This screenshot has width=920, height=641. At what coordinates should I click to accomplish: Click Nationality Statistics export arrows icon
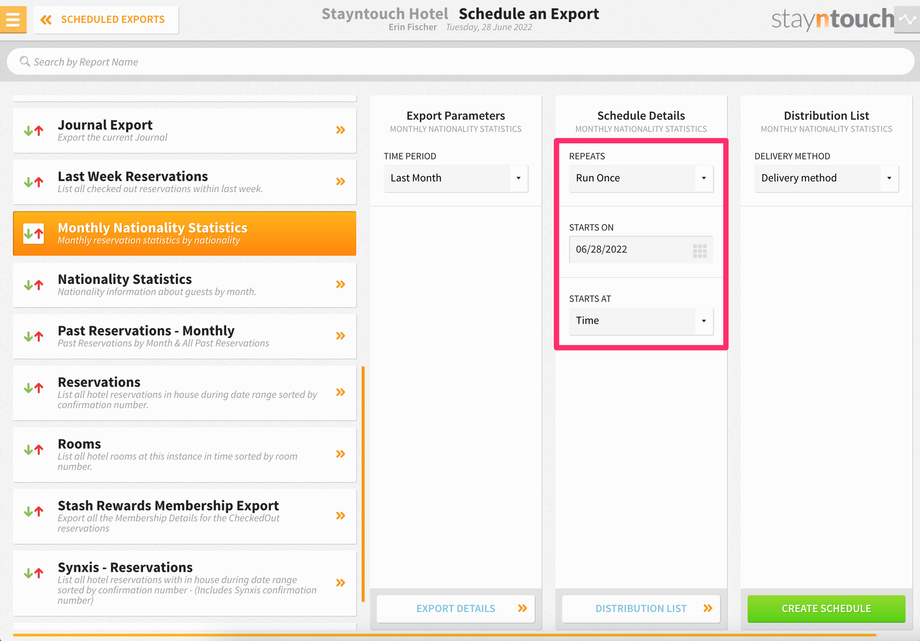click(33, 285)
